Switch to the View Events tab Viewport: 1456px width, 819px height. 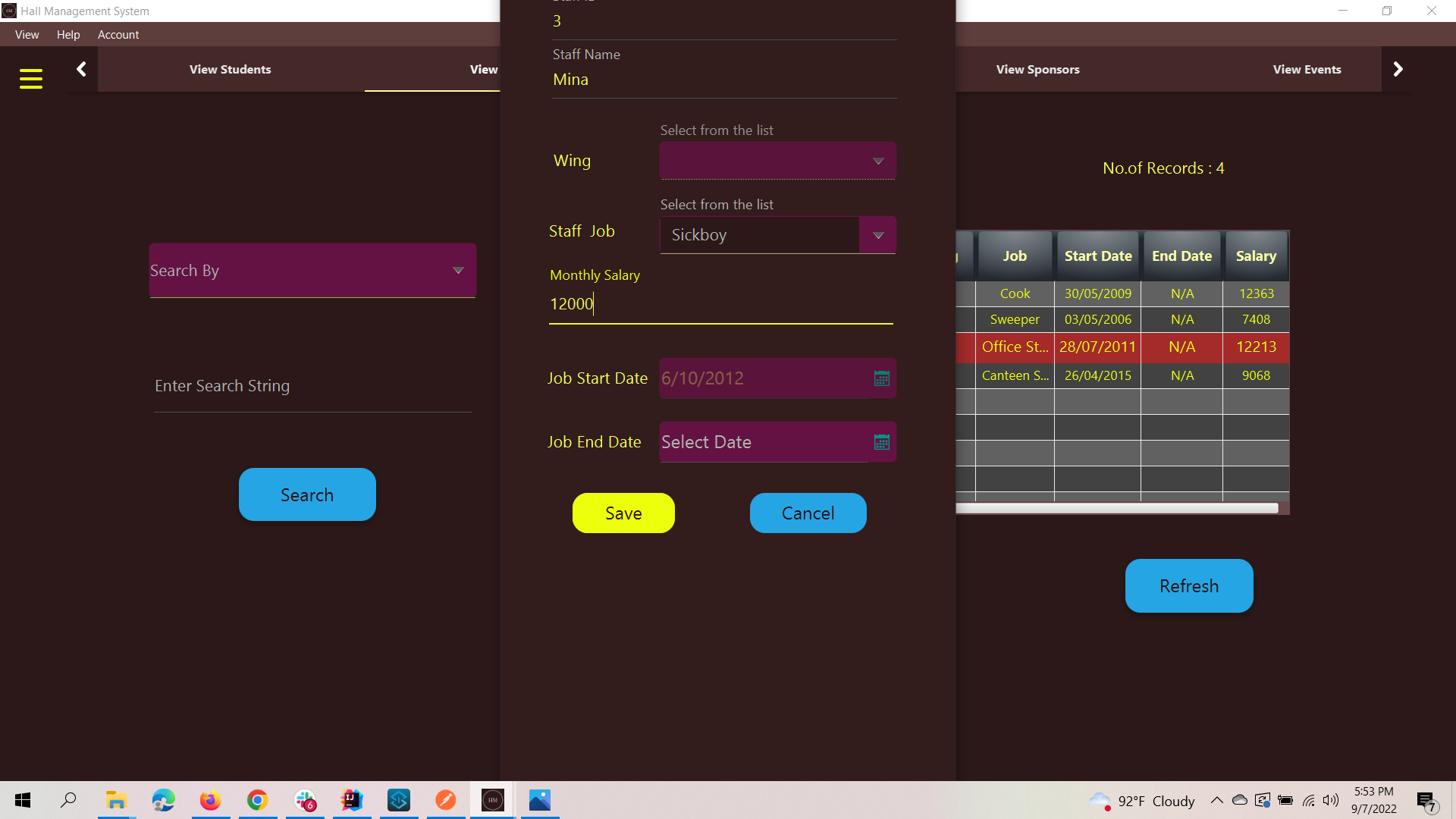click(x=1307, y=69)
